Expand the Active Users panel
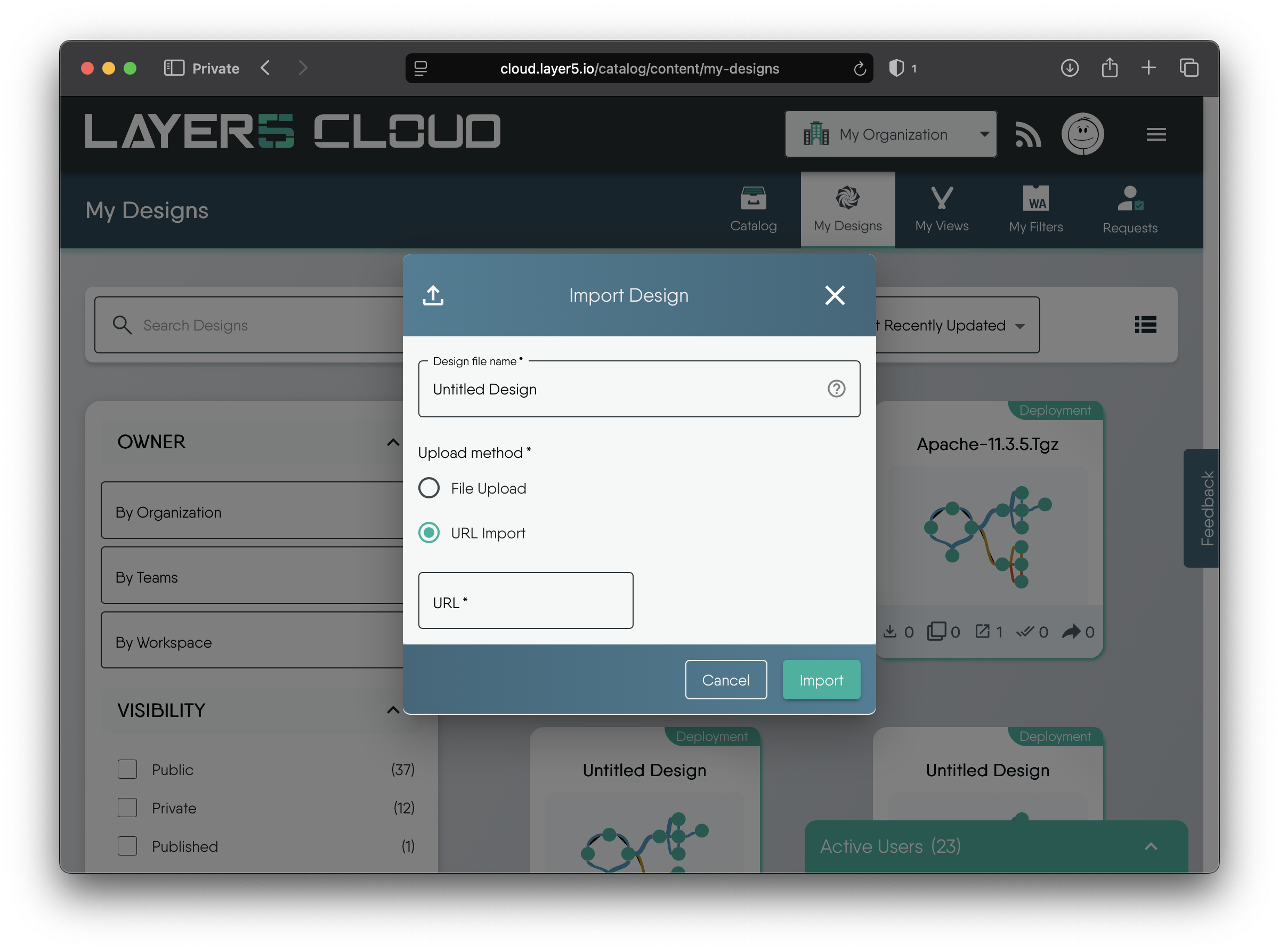 [1151, 846]
